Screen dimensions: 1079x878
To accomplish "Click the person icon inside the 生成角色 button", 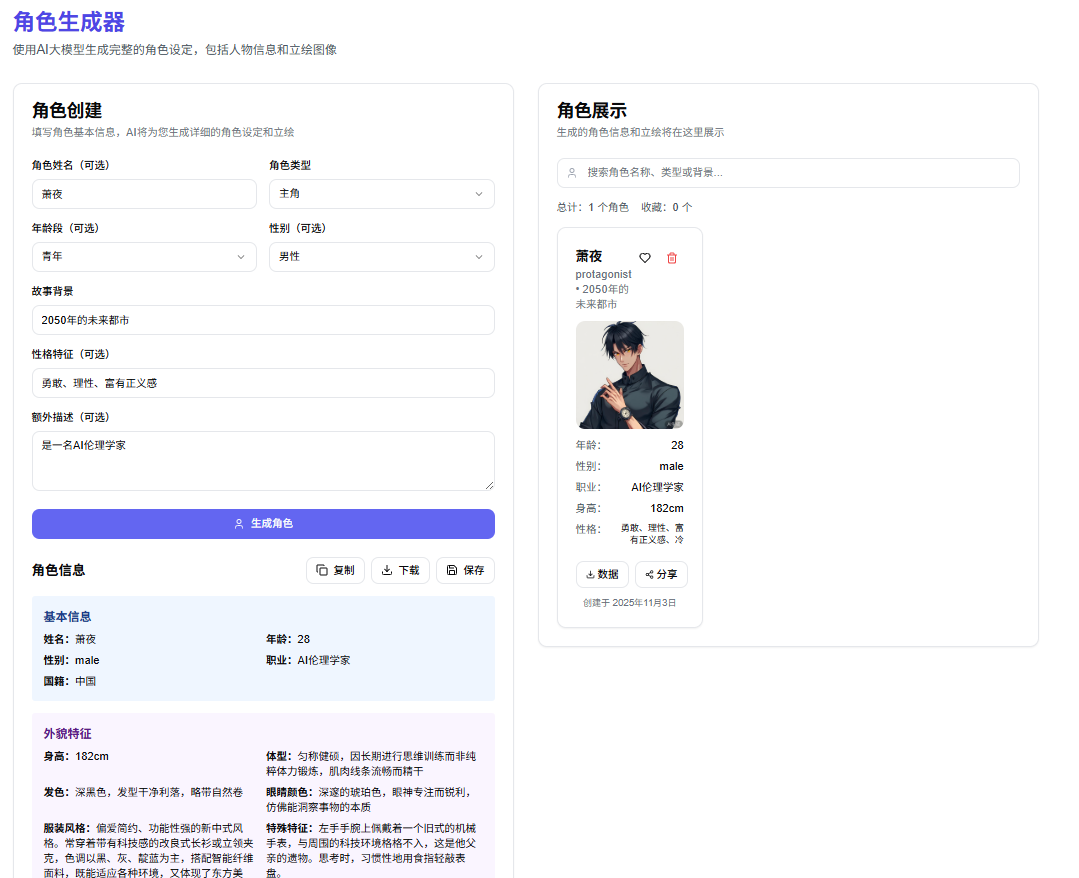I will pos(238,524).
